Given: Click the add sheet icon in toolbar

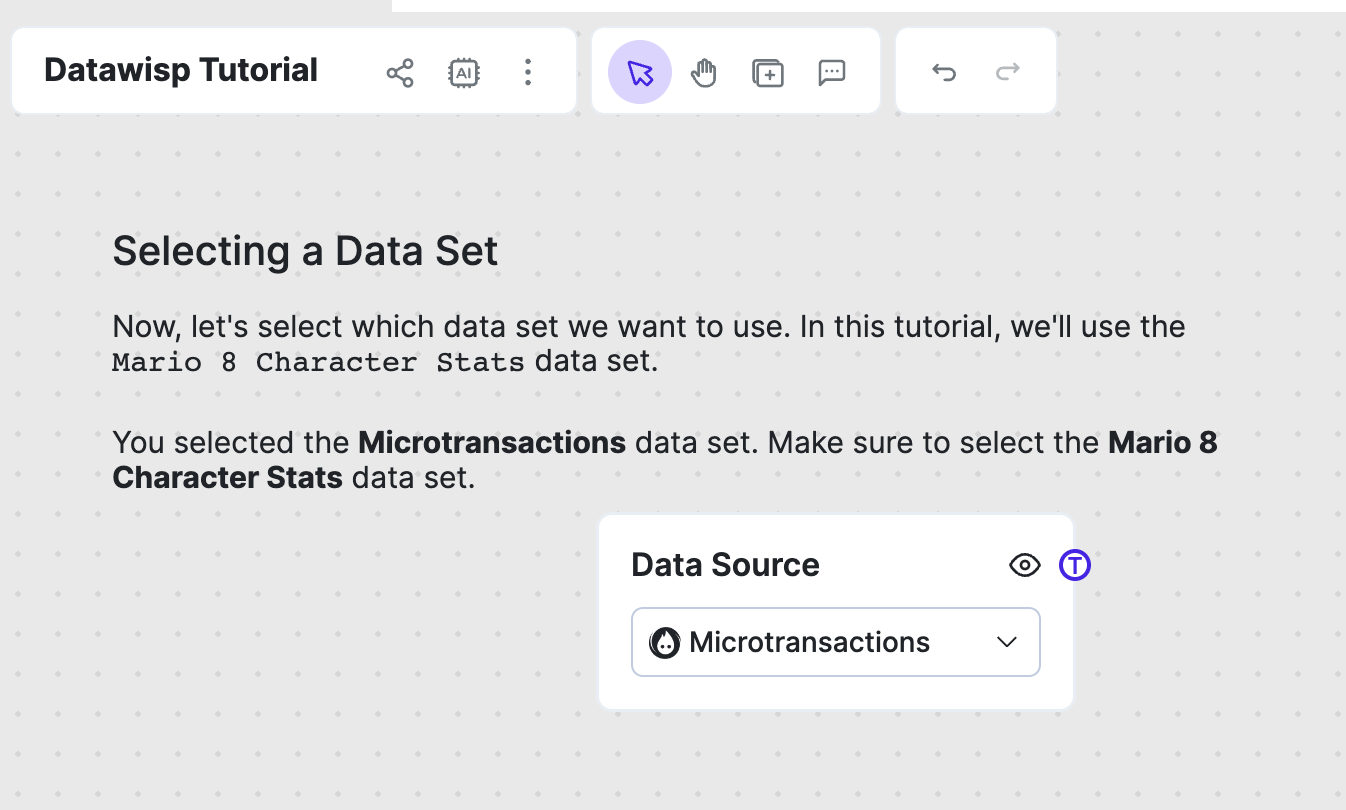Looking at the screenshot, I should click(768, 72).
